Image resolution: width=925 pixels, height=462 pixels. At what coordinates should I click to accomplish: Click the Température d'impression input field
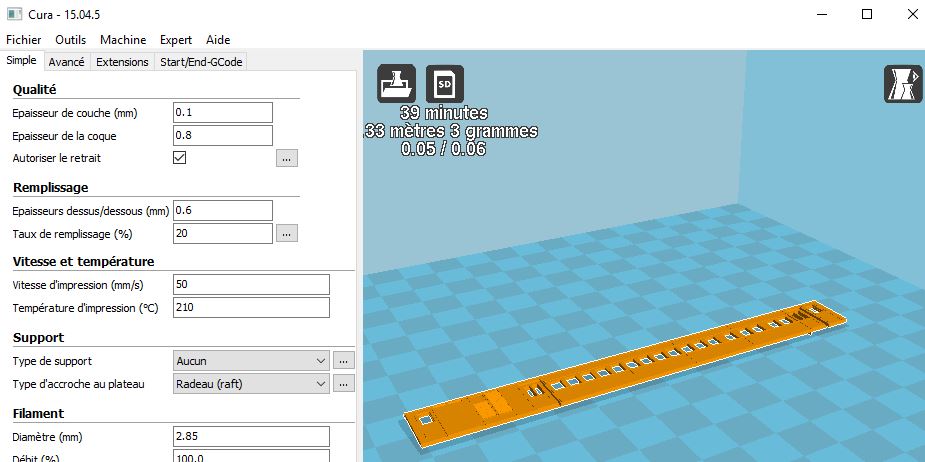click(x=251, y=307)
